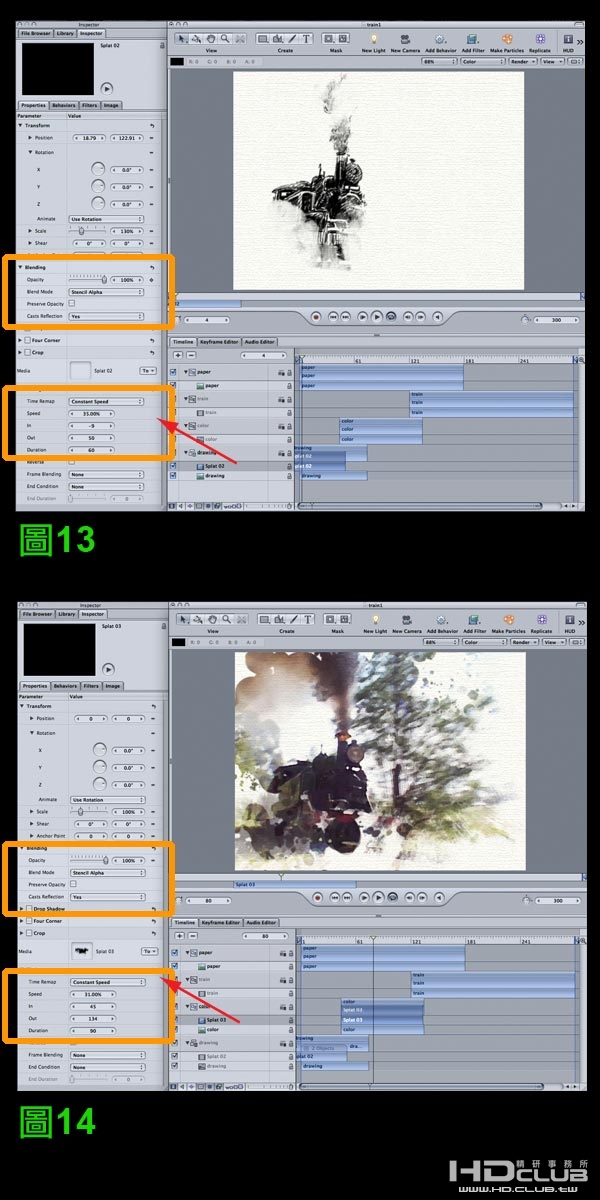Click Make Particles in Splat 02 window toolbar
The width and height of the screenshot is (600, 1200).
[508, 39]
